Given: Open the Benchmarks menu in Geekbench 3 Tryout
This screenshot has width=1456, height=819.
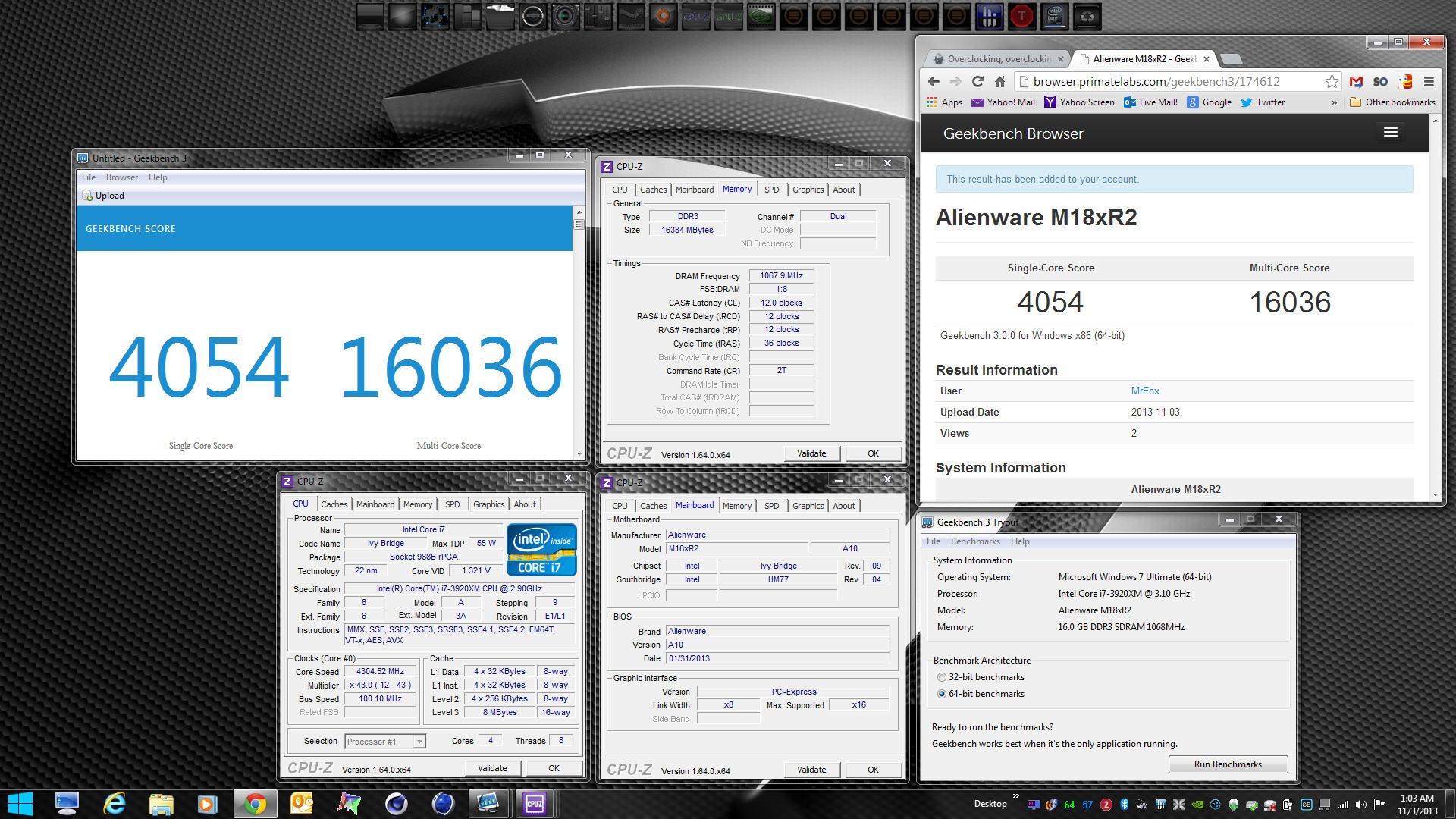Looking at the screenshot, I should pos(975,541).
